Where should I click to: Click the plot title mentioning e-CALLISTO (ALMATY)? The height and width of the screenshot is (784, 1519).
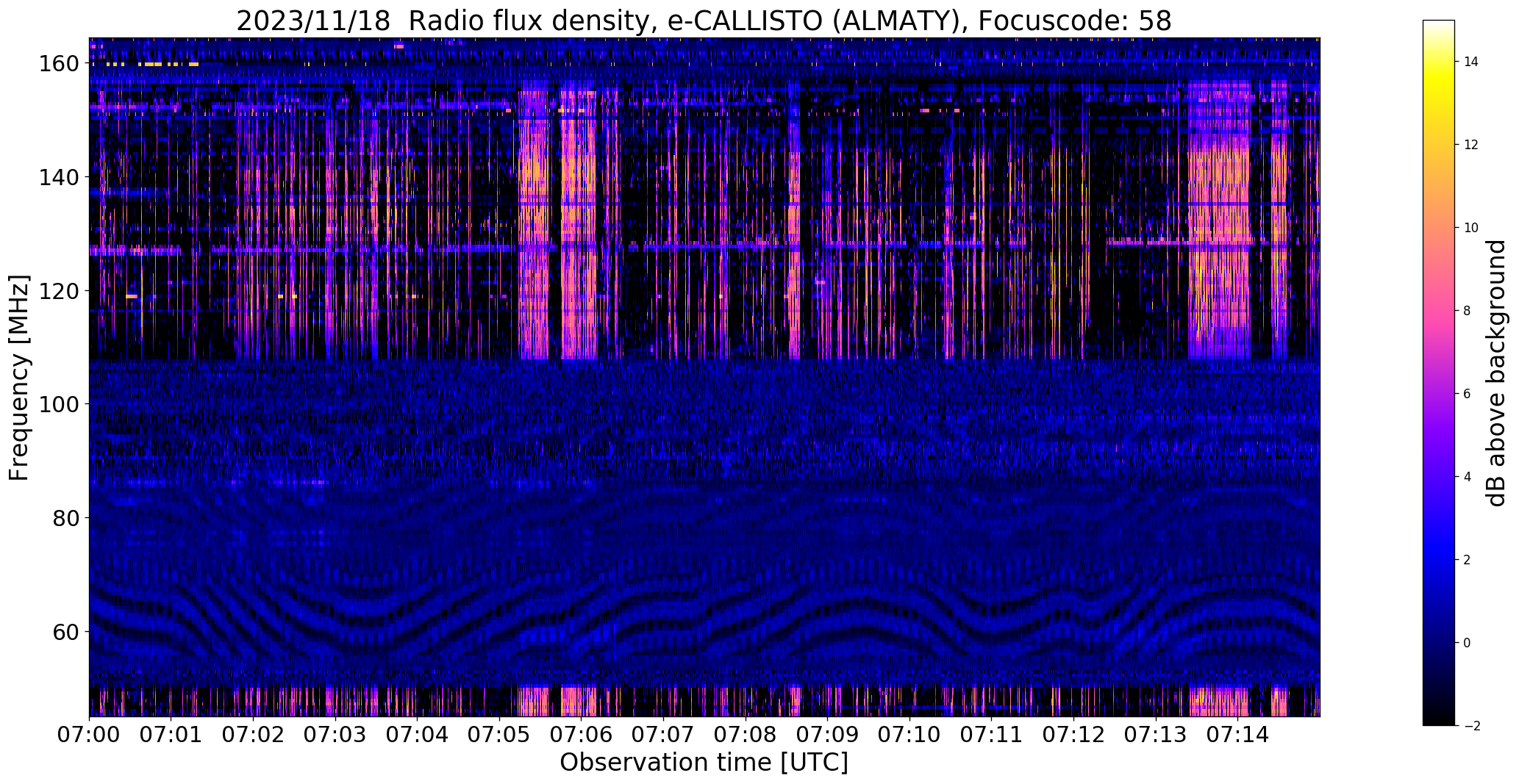[704, 21]
